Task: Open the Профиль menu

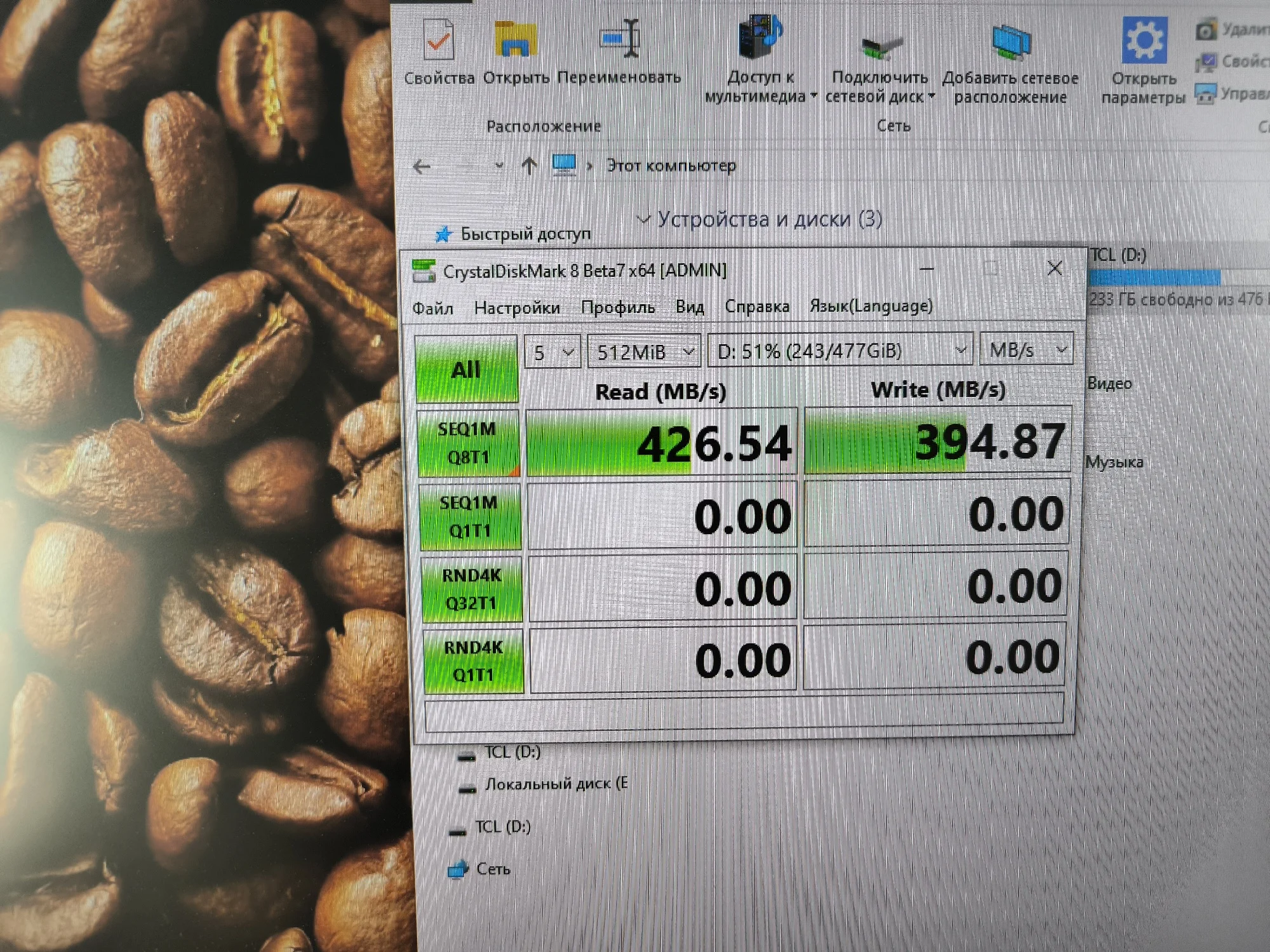Action: (618, 307)
